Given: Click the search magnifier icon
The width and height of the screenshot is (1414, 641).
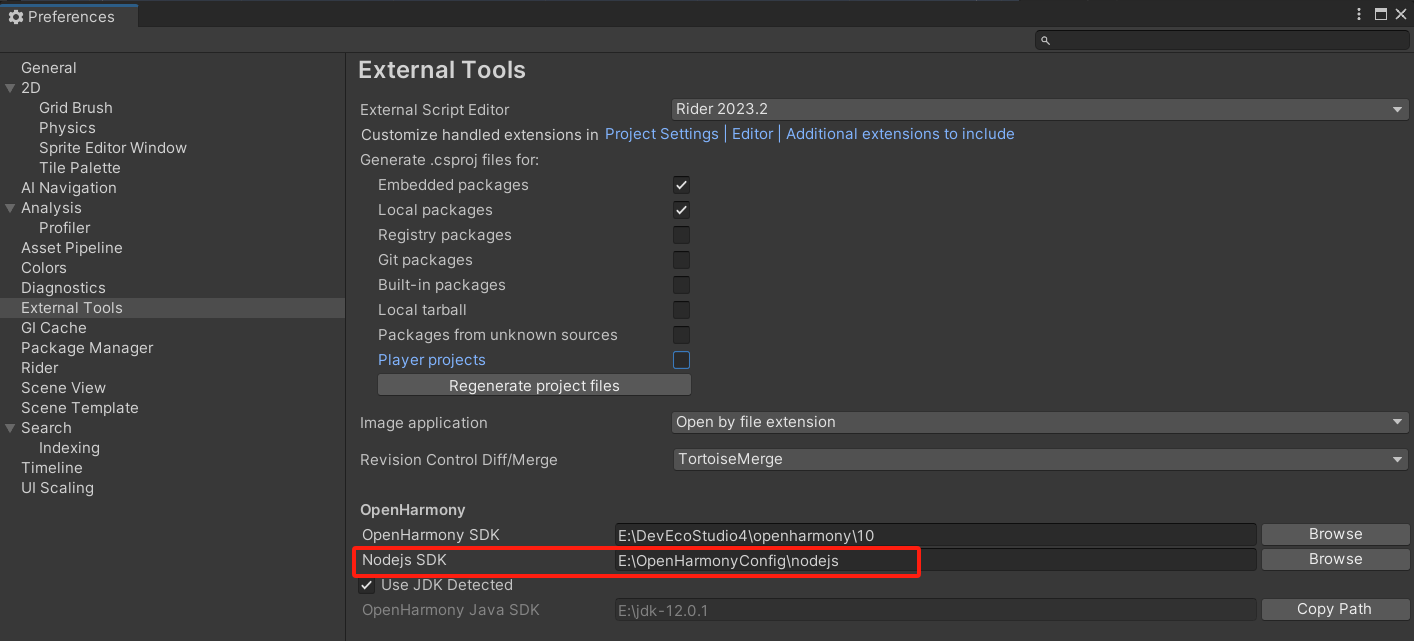Looking at the screenshot, I should pos(1045,41).
